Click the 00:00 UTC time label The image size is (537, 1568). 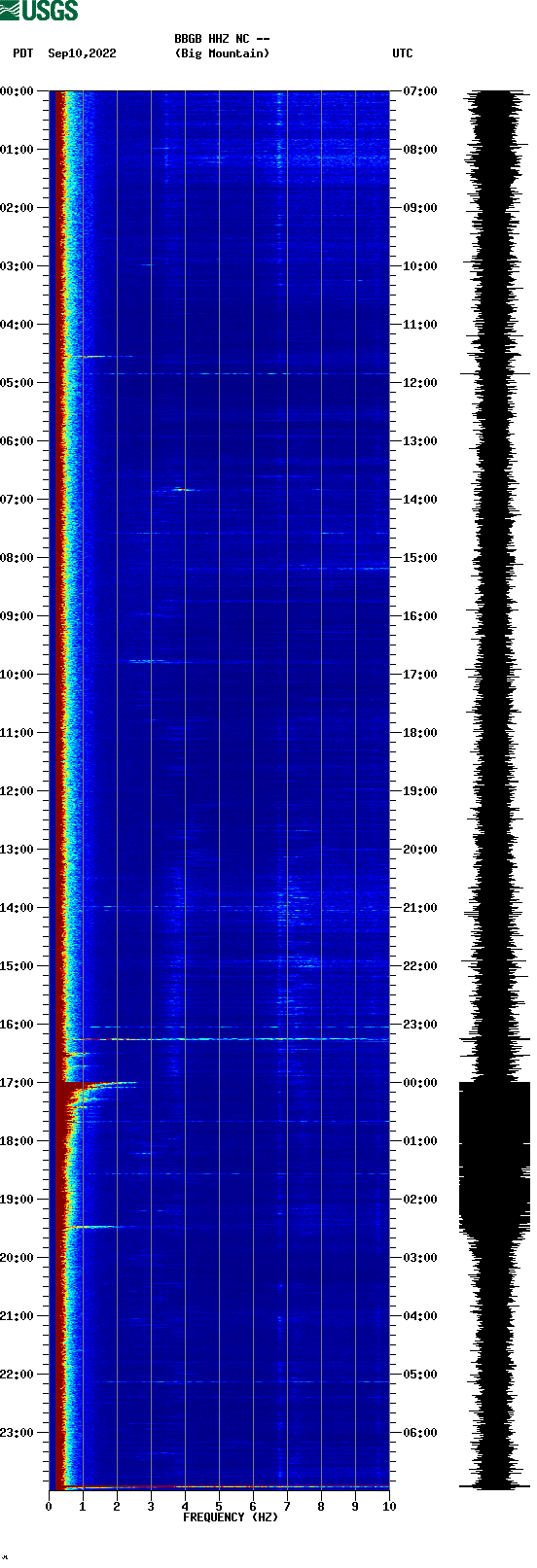pos(420,1083)
